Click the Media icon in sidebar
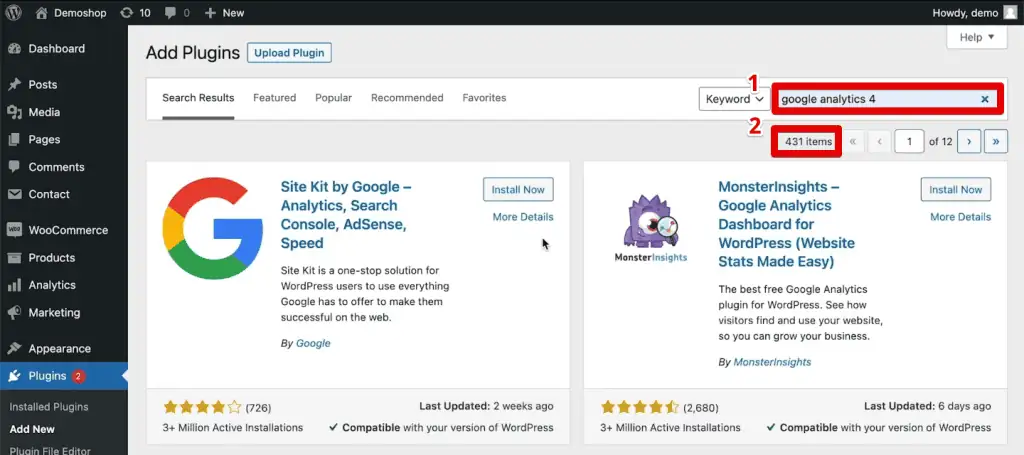This screenshot has width=1024, height=455. click(x=14, y=112)
